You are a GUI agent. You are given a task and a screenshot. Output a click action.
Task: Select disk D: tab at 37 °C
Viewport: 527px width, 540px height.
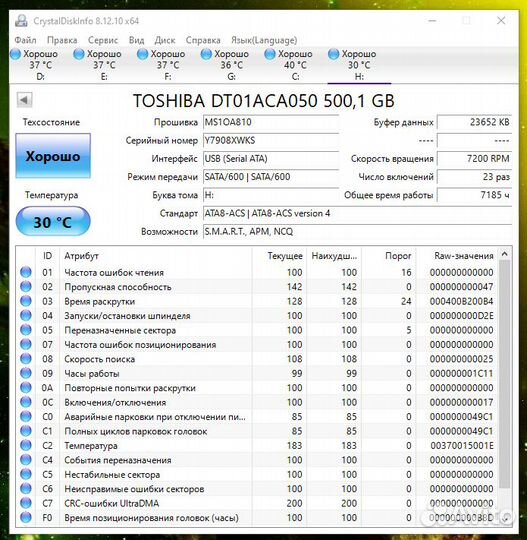pos(40,65)
